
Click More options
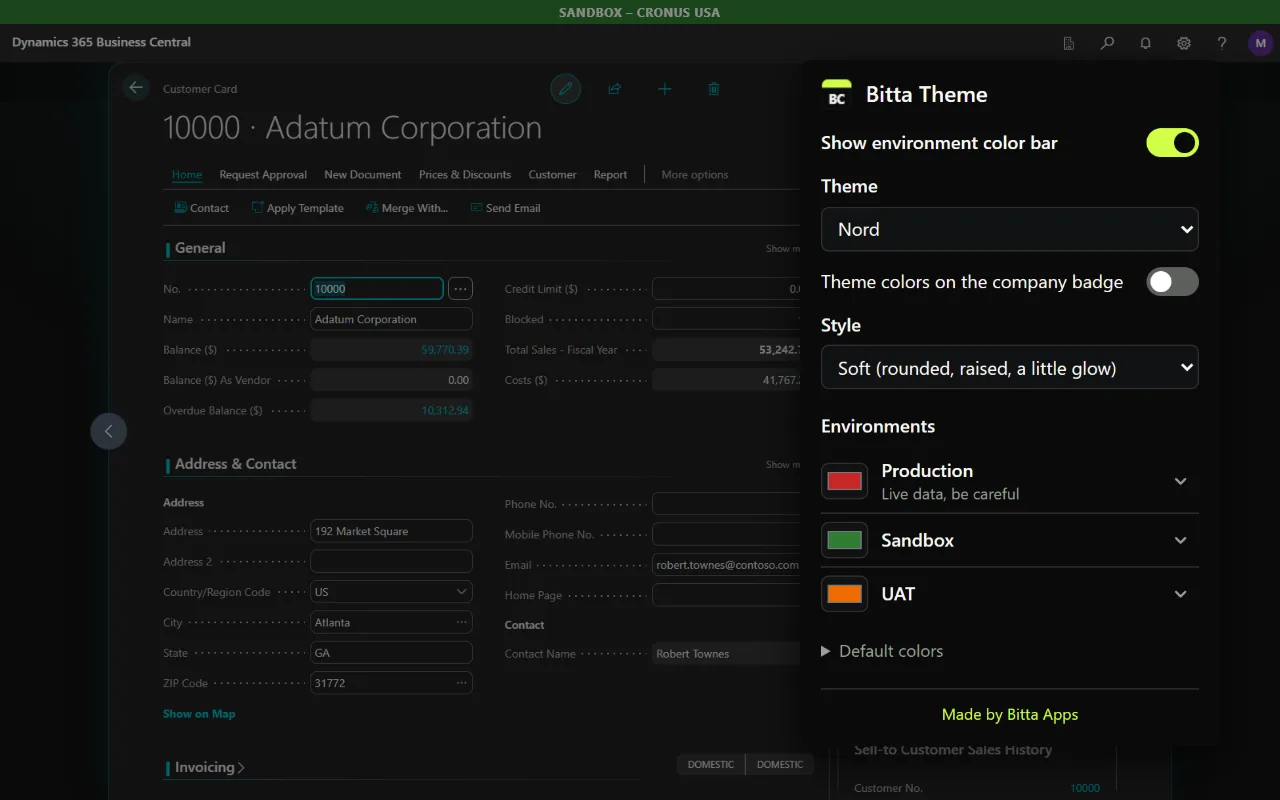click(x=695, y=174)
